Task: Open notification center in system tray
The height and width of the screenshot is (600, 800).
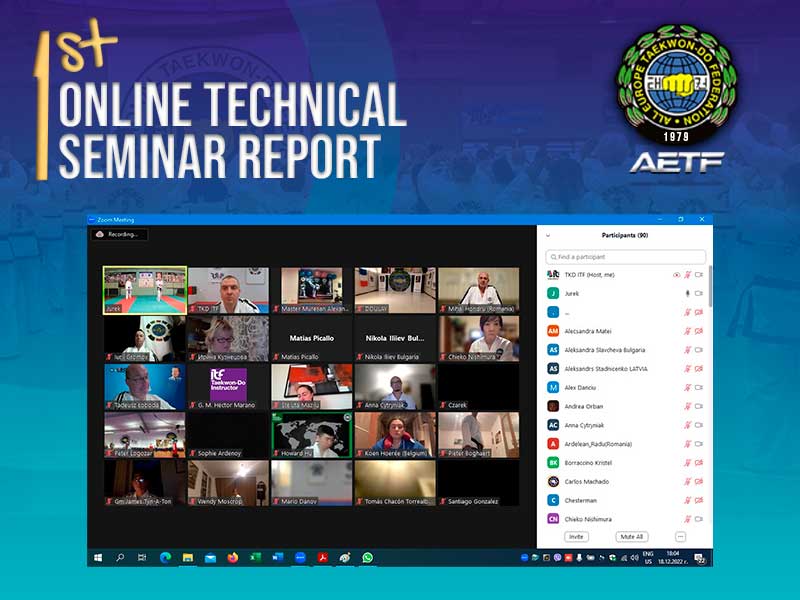Action: (x=700, y=558)
